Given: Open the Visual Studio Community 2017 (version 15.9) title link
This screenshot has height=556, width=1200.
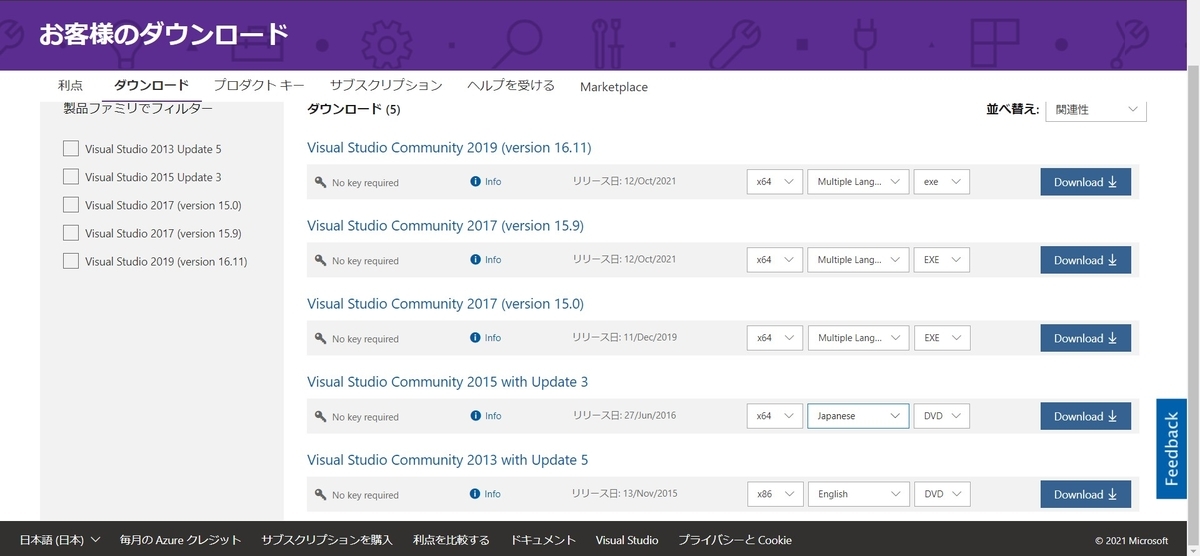Looking at the screenshot, I should (445, 226).
